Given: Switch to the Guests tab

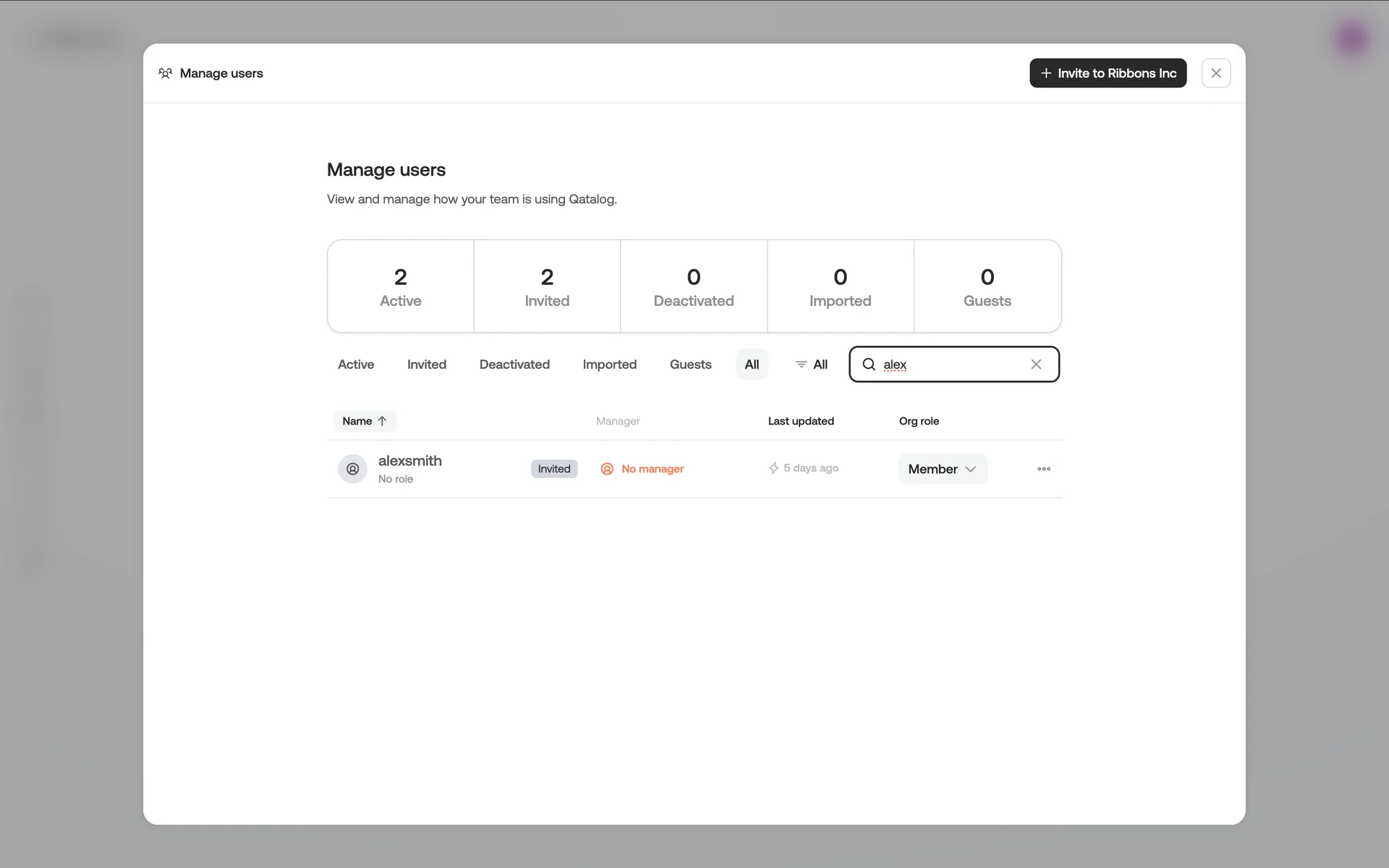Looking at the screenshot, I should pyautogui.click(x=690, y=365).
